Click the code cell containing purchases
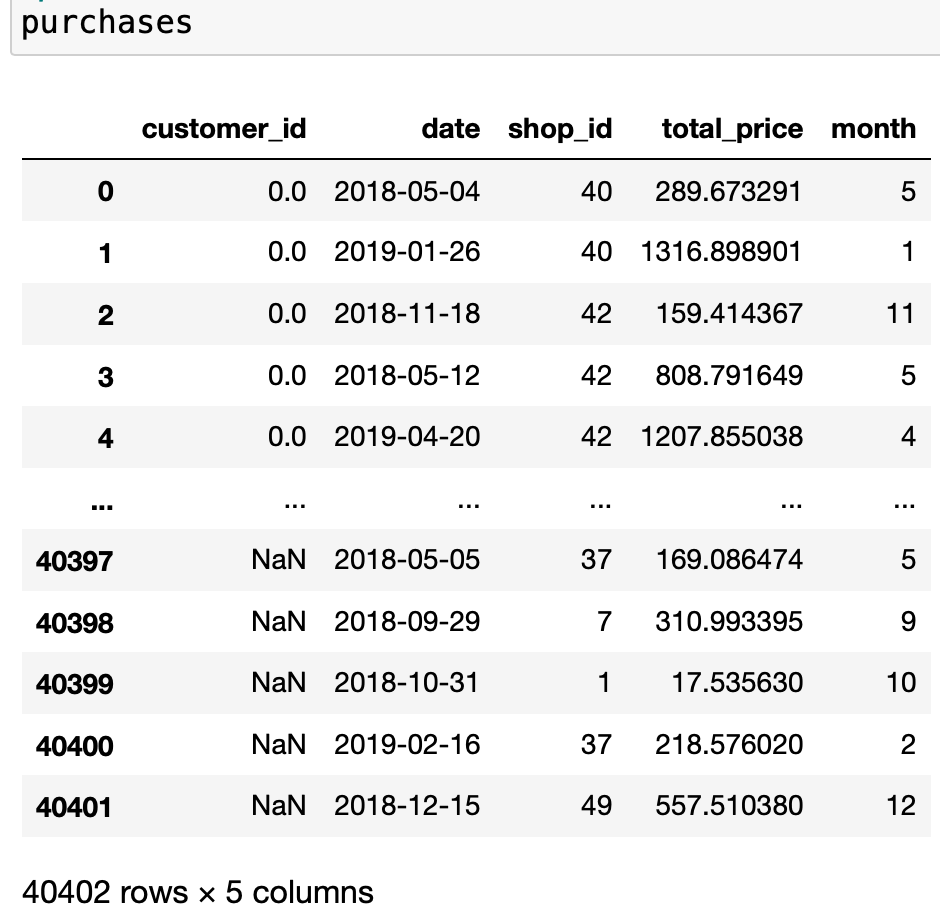This screenshot has width=940, height=912. 475,25
